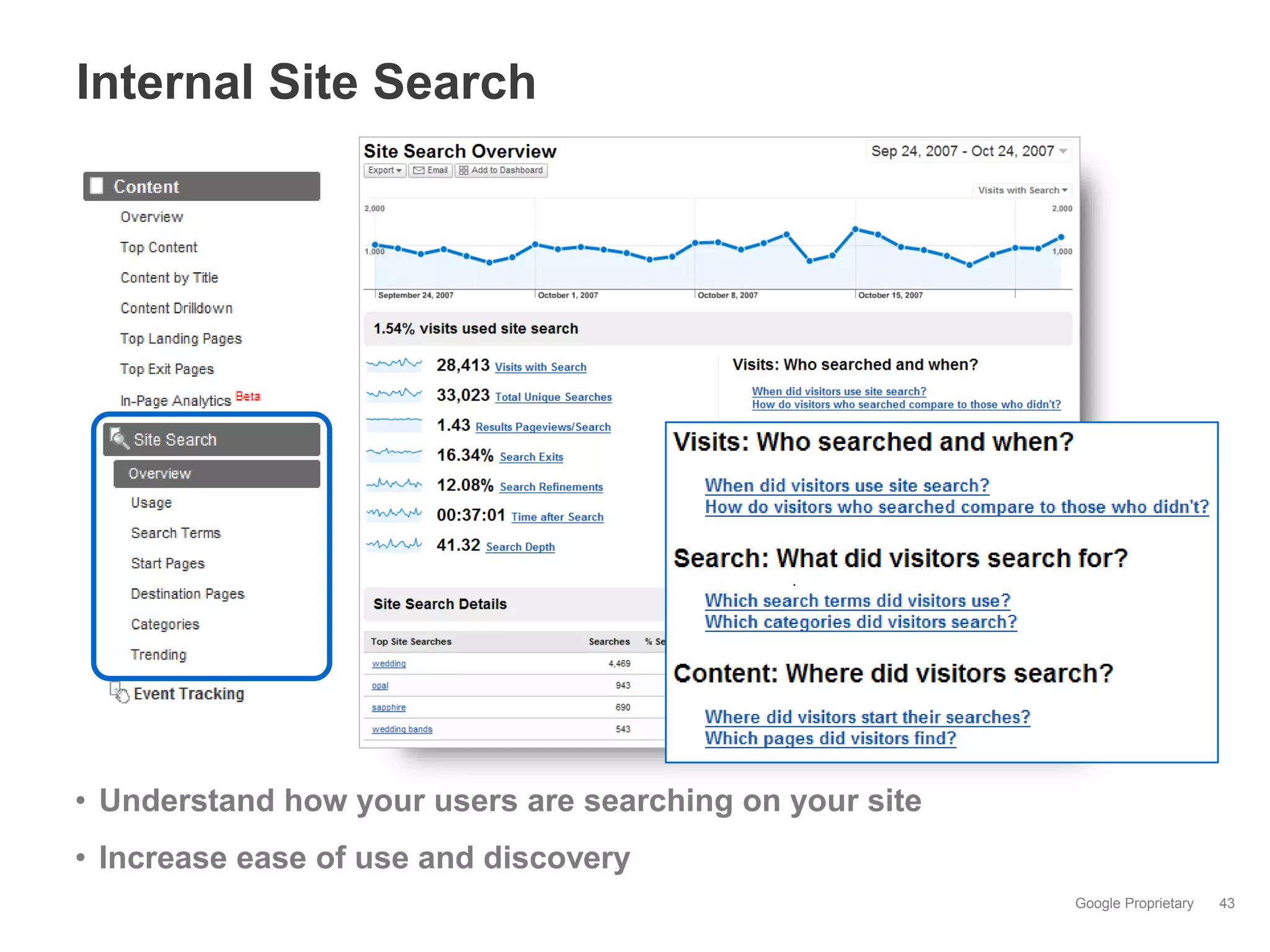The image size is (1270, 952).
Task: Click the Searches column header
Action: coord(609,641)
